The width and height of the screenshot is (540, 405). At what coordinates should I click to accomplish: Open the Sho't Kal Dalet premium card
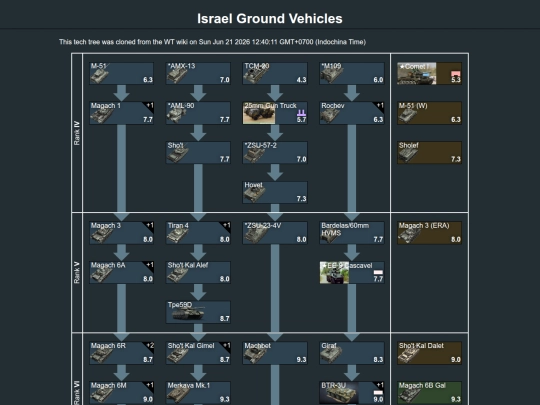[x=429, y=353]
